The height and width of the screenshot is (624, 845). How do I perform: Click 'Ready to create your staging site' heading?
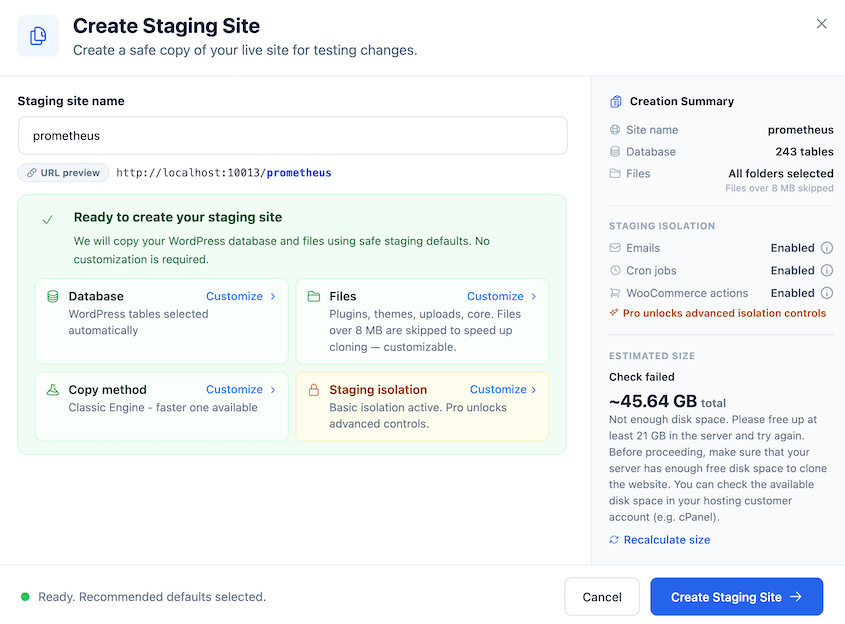(x=178, y=217)
